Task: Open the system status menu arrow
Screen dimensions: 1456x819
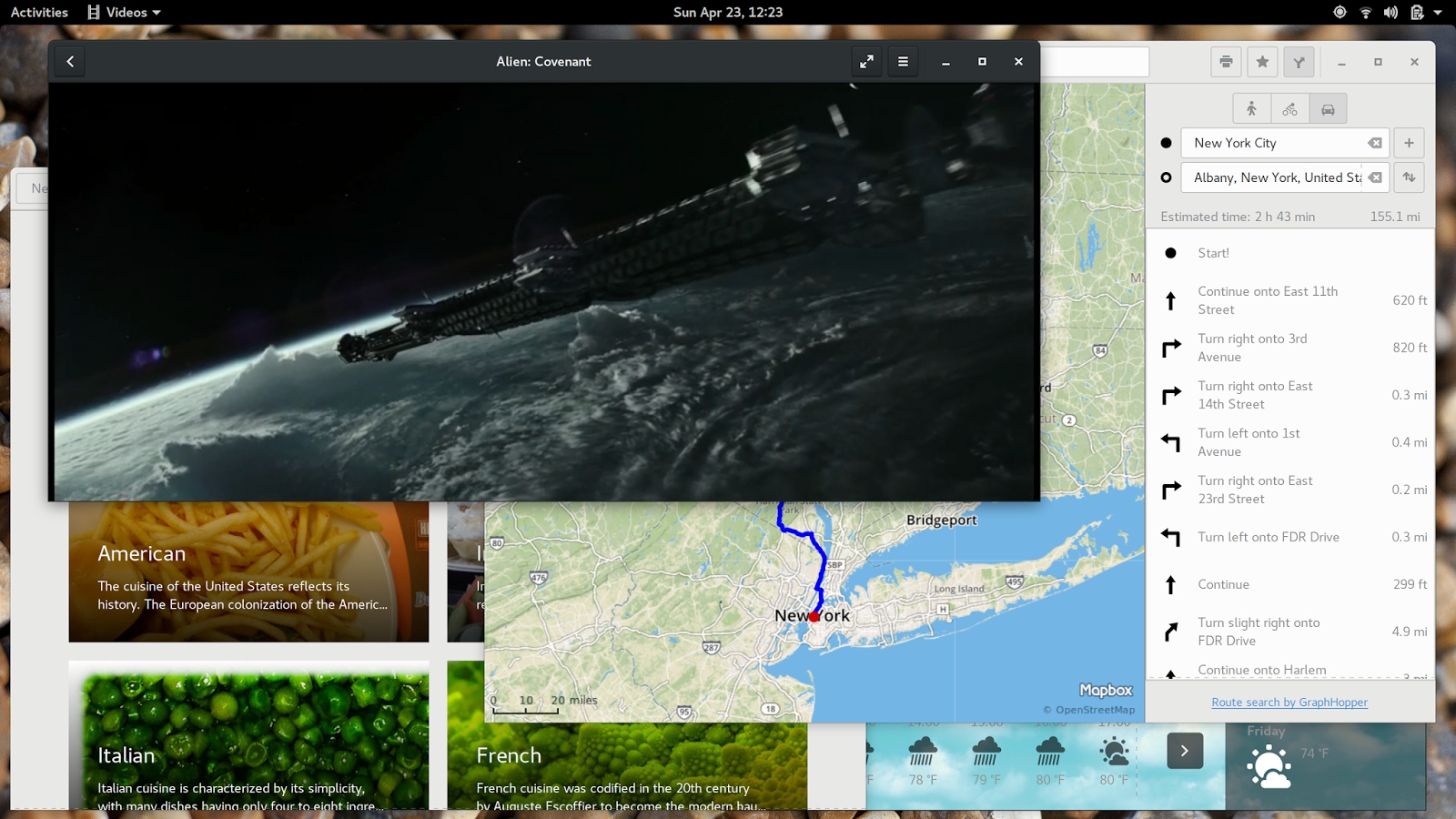Action: pyautogui.click(x=1438, y=13)
